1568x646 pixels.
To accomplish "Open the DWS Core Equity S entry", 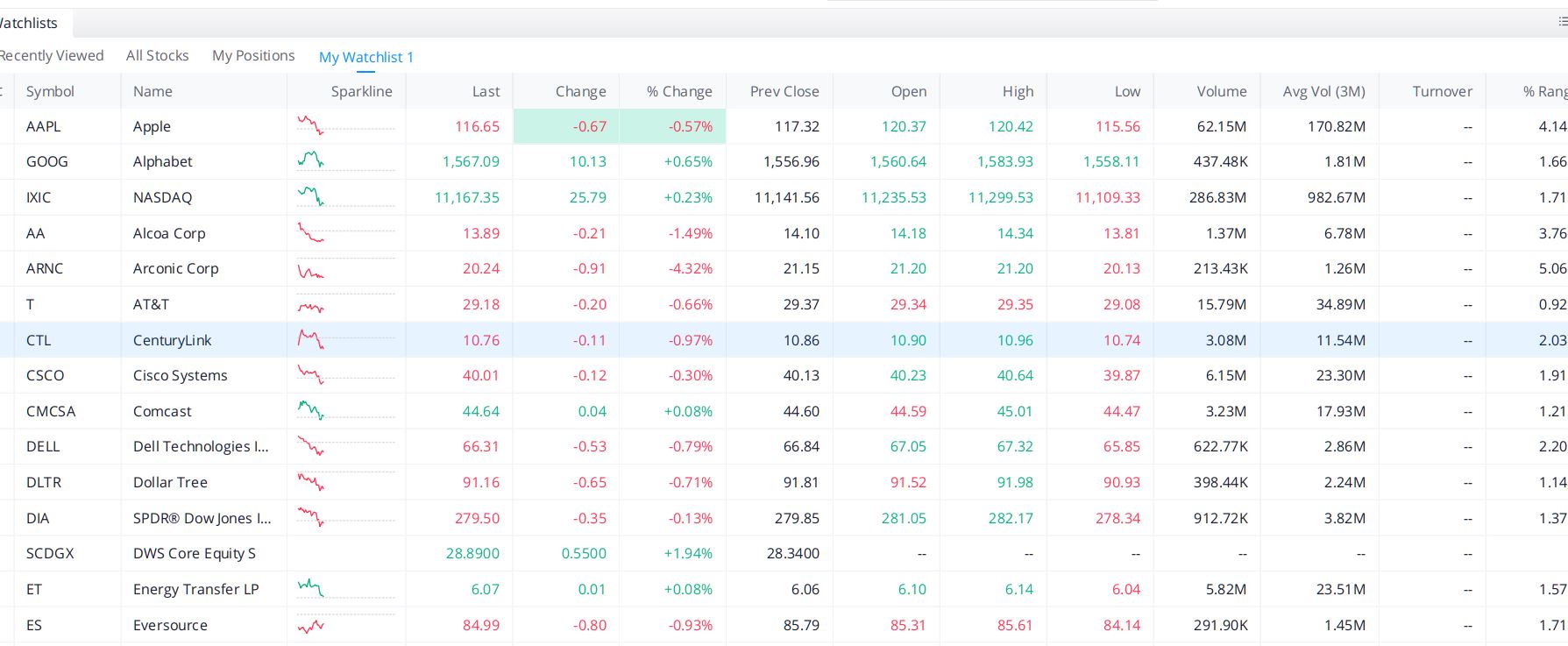I will coord(195,553).
